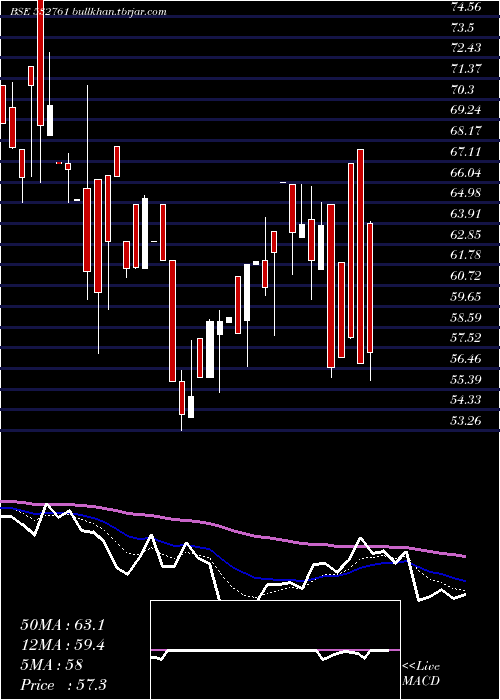Click the 58.59 price axis label
This screenshot has height=700, width=500.
click(466, 317)
